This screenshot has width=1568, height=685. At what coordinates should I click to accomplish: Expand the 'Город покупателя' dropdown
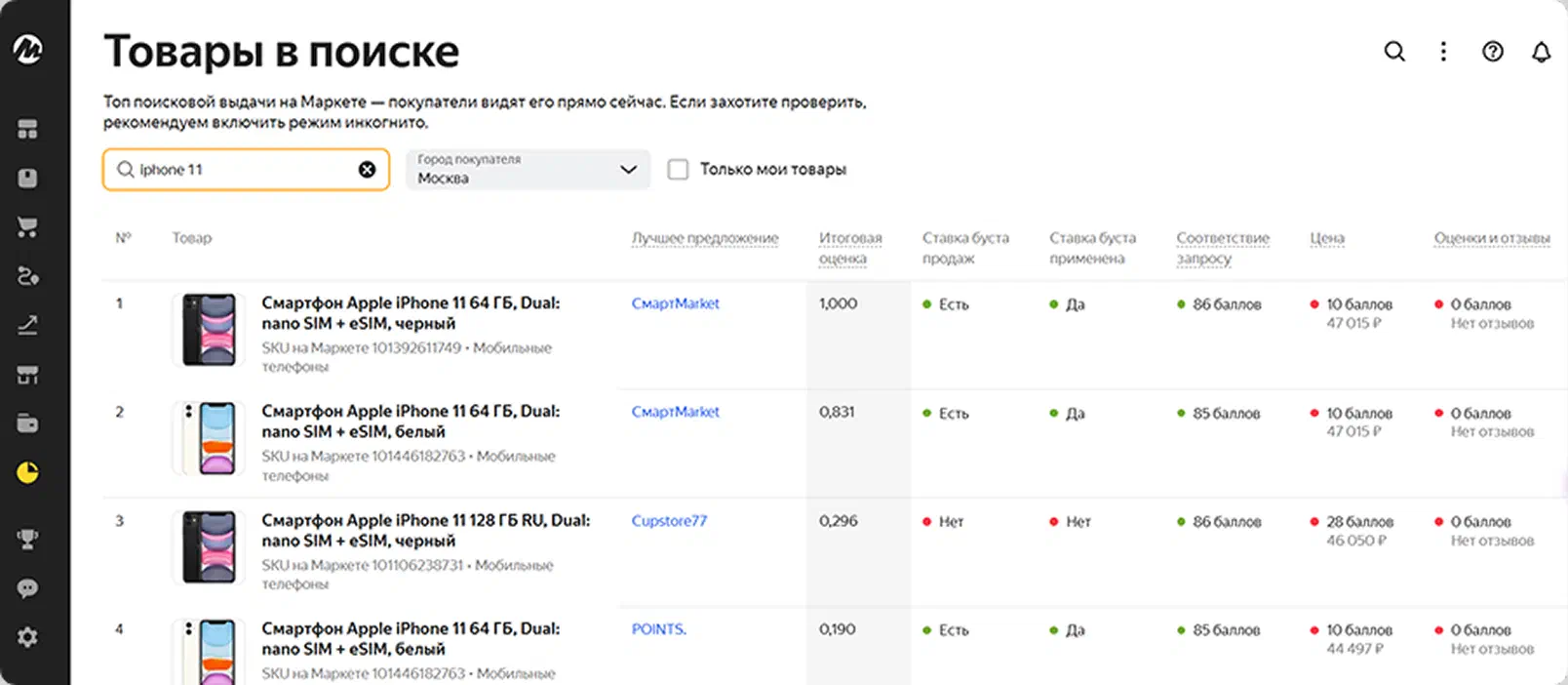(528, 170)
